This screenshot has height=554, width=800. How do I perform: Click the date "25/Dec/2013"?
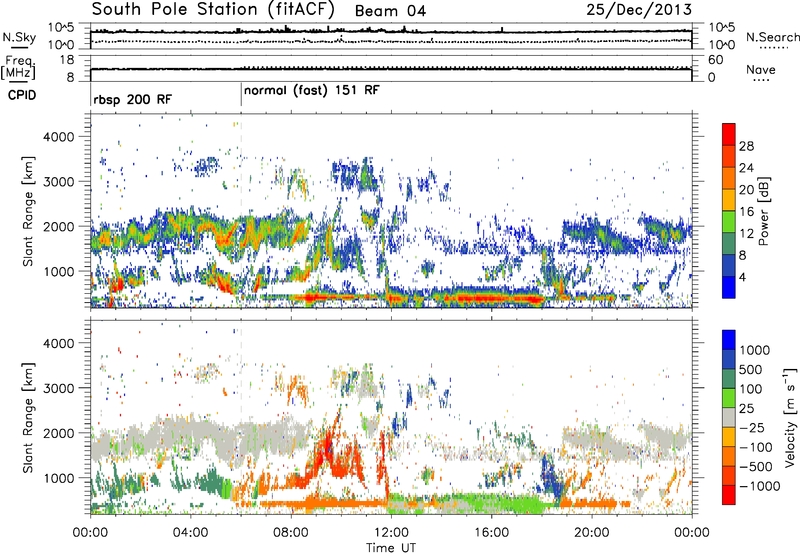[x=639, y=9]
